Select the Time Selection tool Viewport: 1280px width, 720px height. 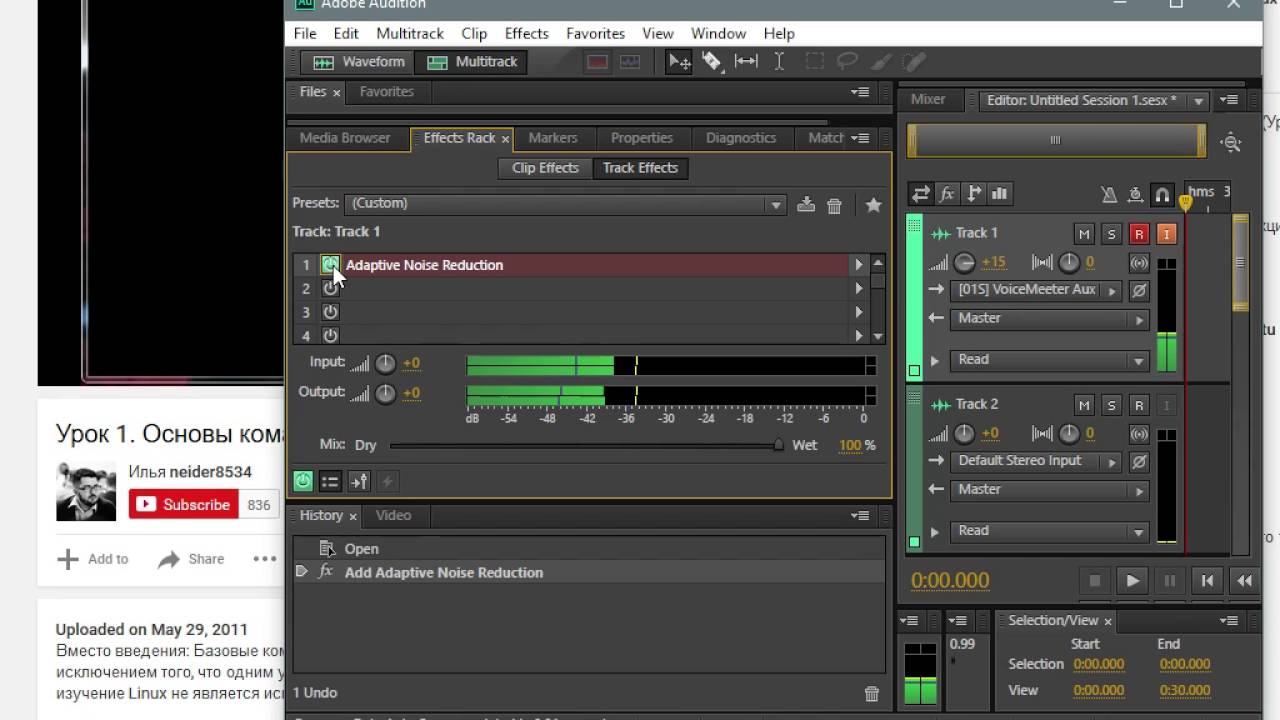(779, 62)
